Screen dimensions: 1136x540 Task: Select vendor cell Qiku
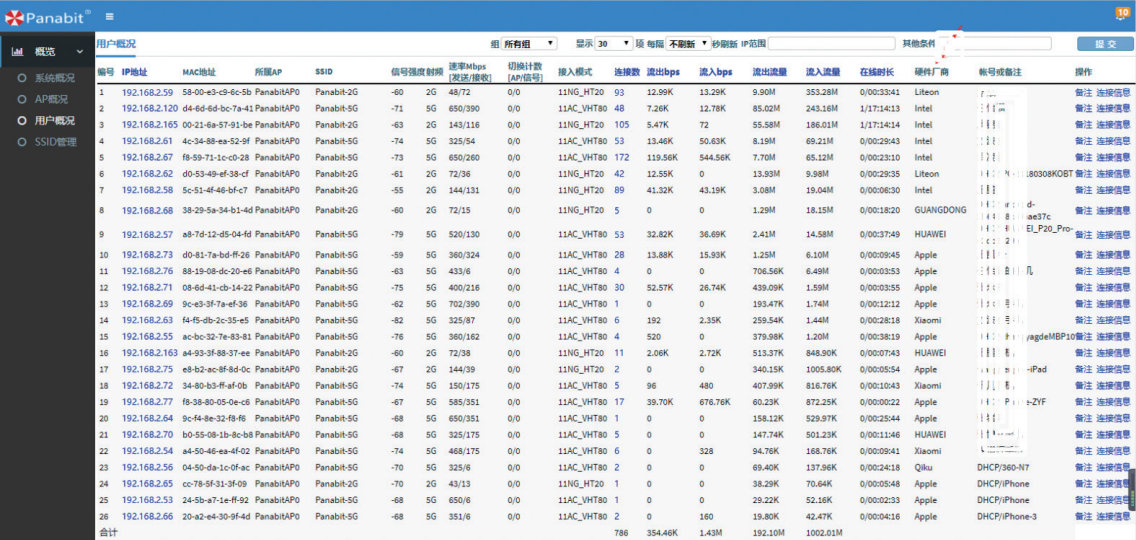(x=923, y=467)
